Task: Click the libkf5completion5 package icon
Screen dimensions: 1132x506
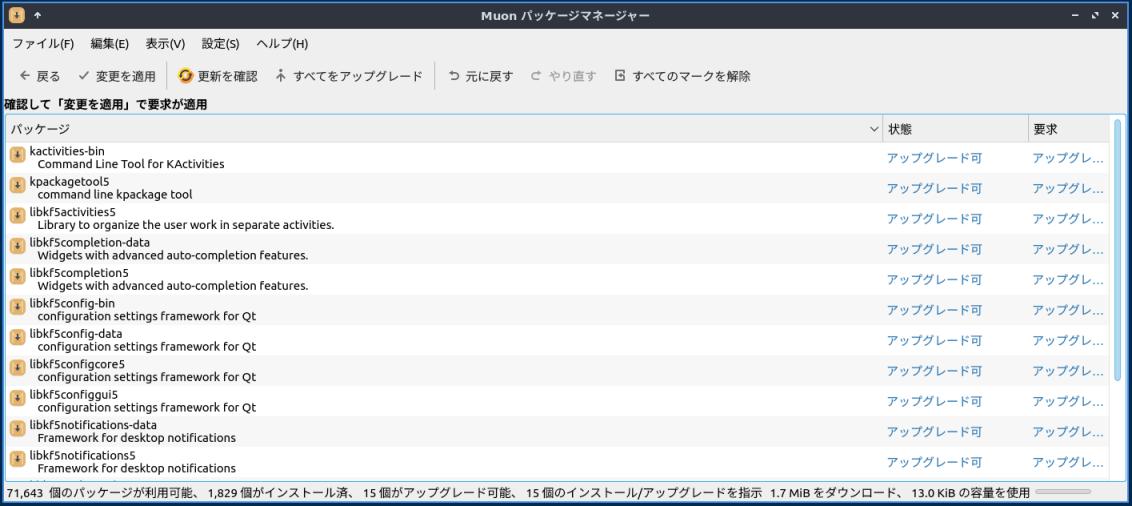Action: (17, 276)
